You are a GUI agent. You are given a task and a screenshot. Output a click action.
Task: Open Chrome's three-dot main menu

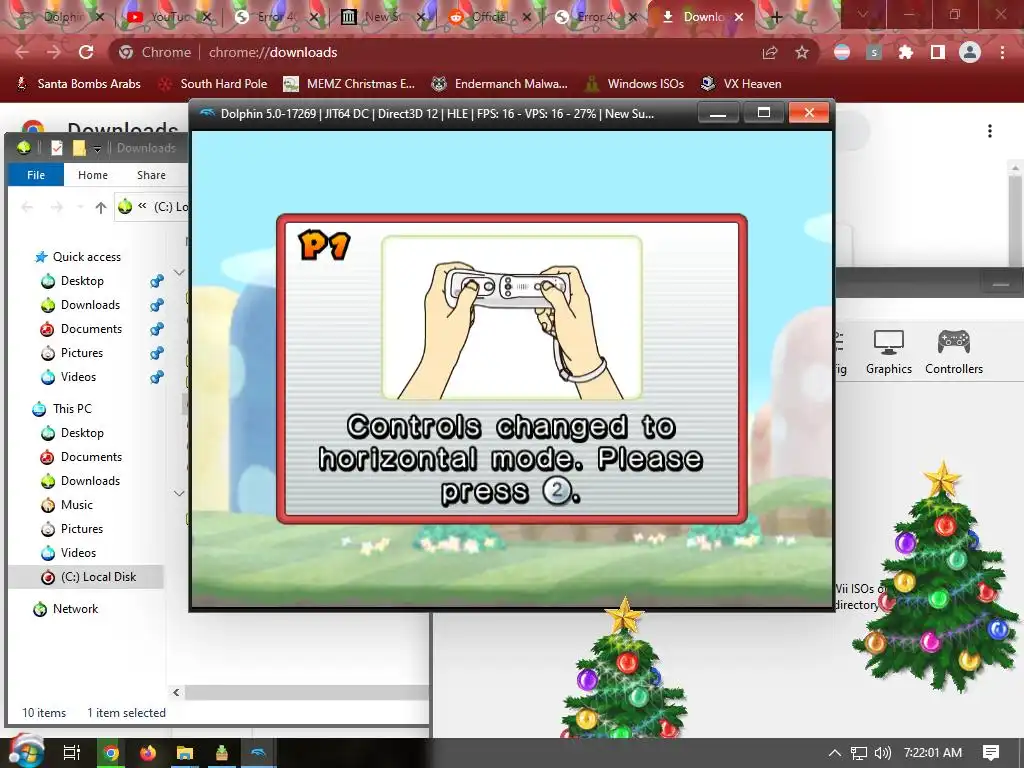tap(1002, 52)
